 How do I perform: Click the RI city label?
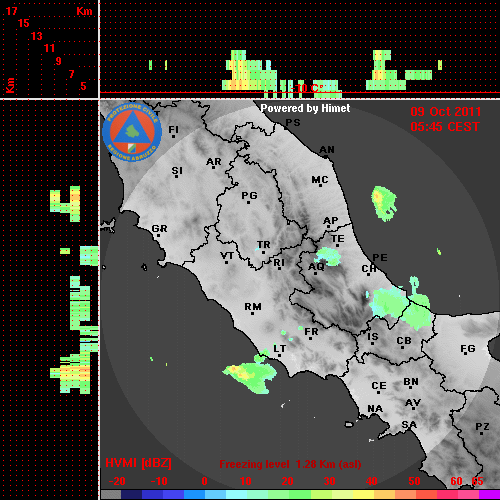tap(279, 263)
